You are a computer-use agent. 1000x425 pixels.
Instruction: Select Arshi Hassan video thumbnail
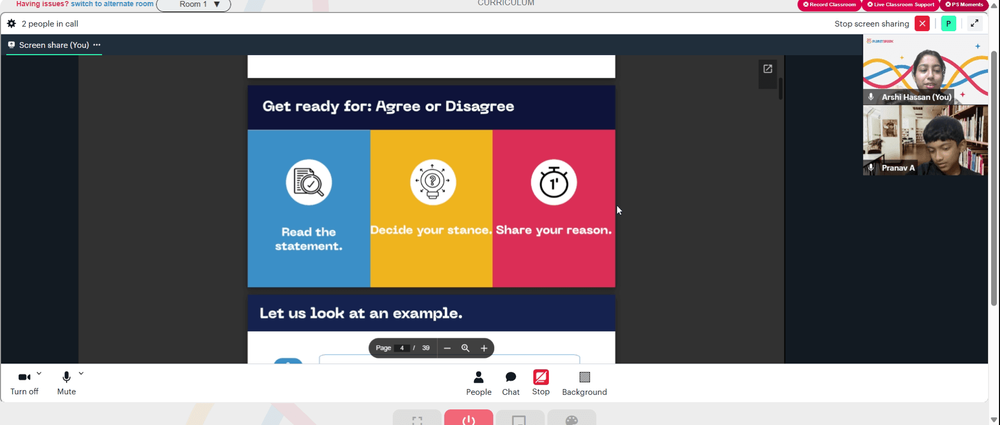(925, 70)
